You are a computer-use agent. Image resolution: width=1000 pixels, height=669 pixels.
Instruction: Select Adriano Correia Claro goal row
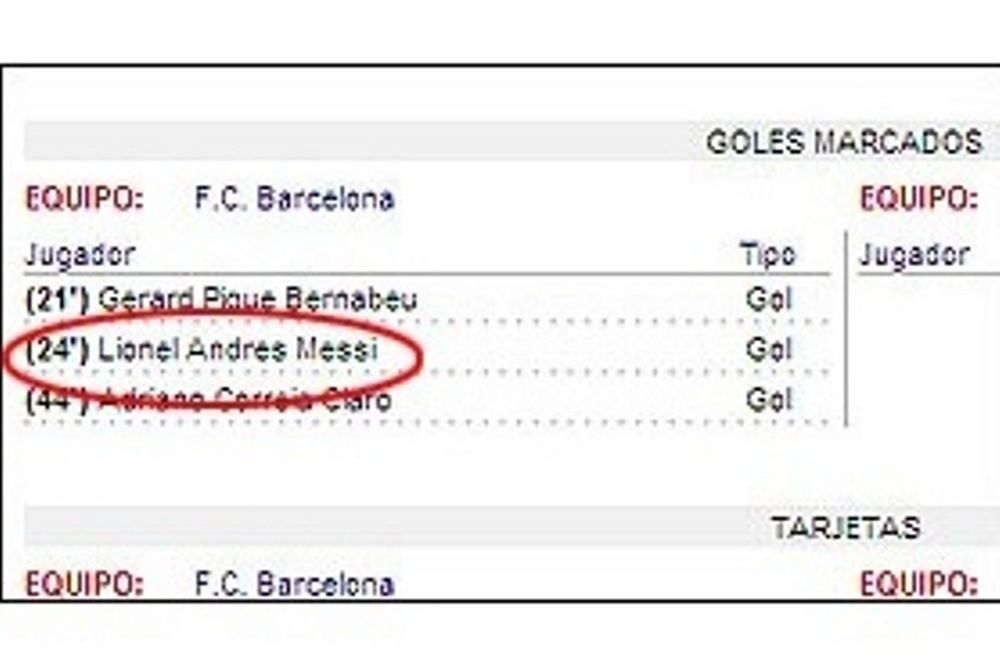click(x=426, y=400)
